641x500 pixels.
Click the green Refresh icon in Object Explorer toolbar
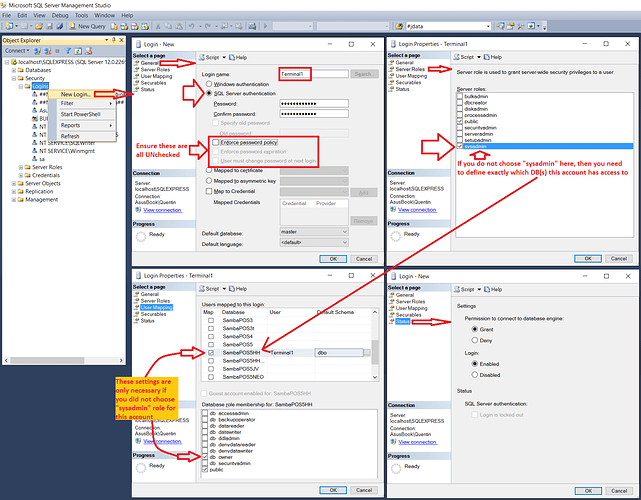78,51
